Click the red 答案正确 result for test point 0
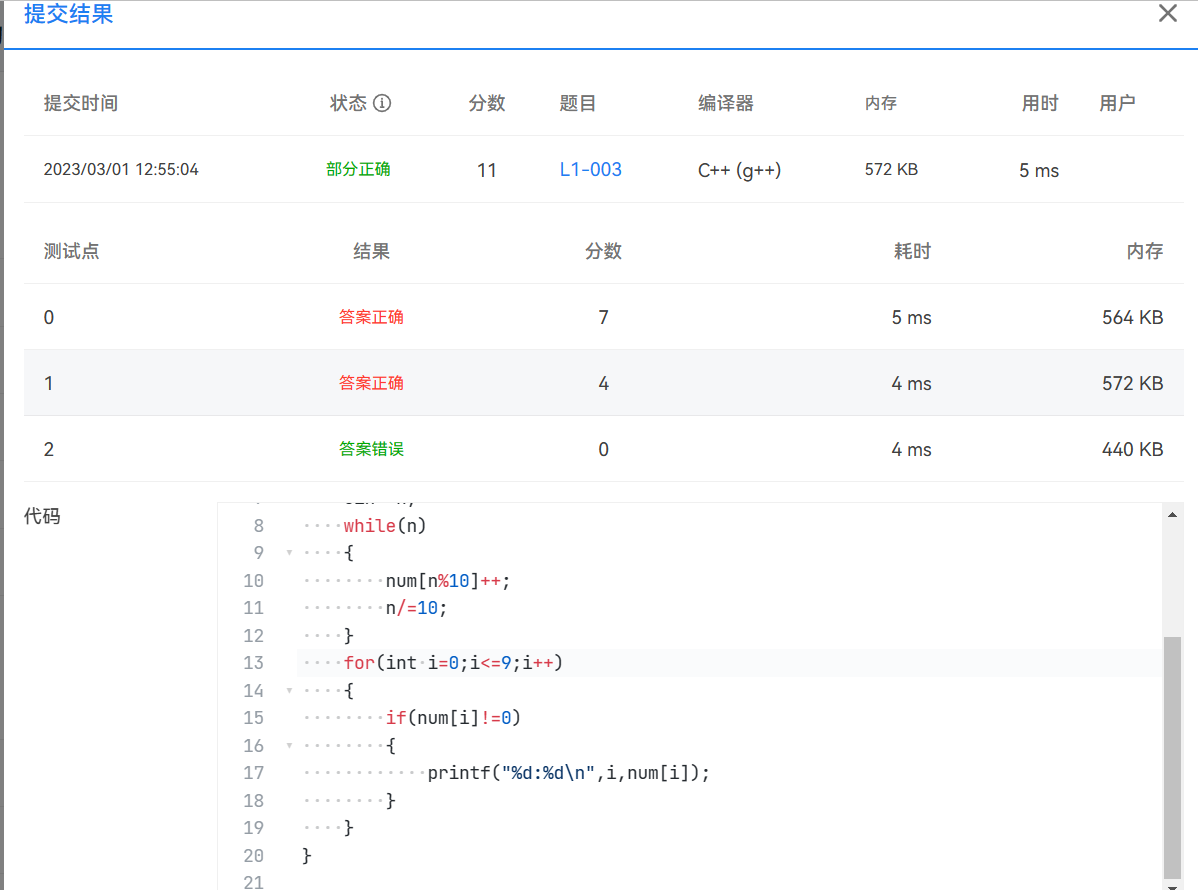This screenshot has height=890, width=1198. (x=371, y=317)
